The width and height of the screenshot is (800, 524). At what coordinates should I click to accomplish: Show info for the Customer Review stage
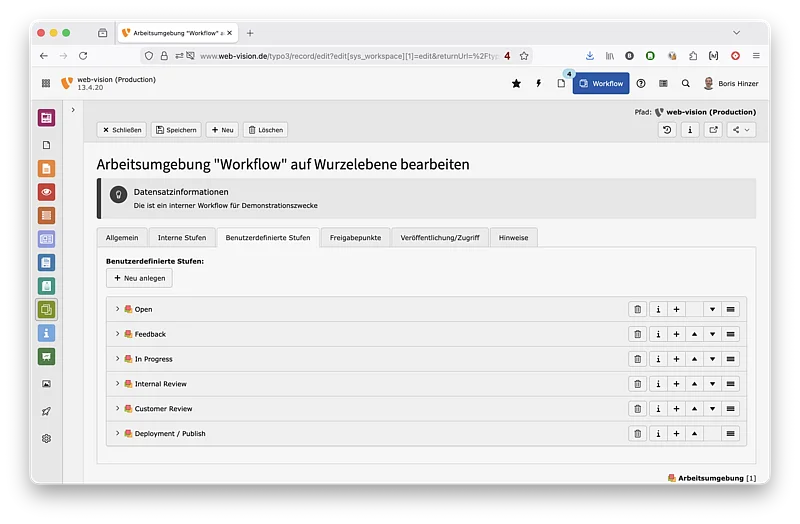[658, 409]
